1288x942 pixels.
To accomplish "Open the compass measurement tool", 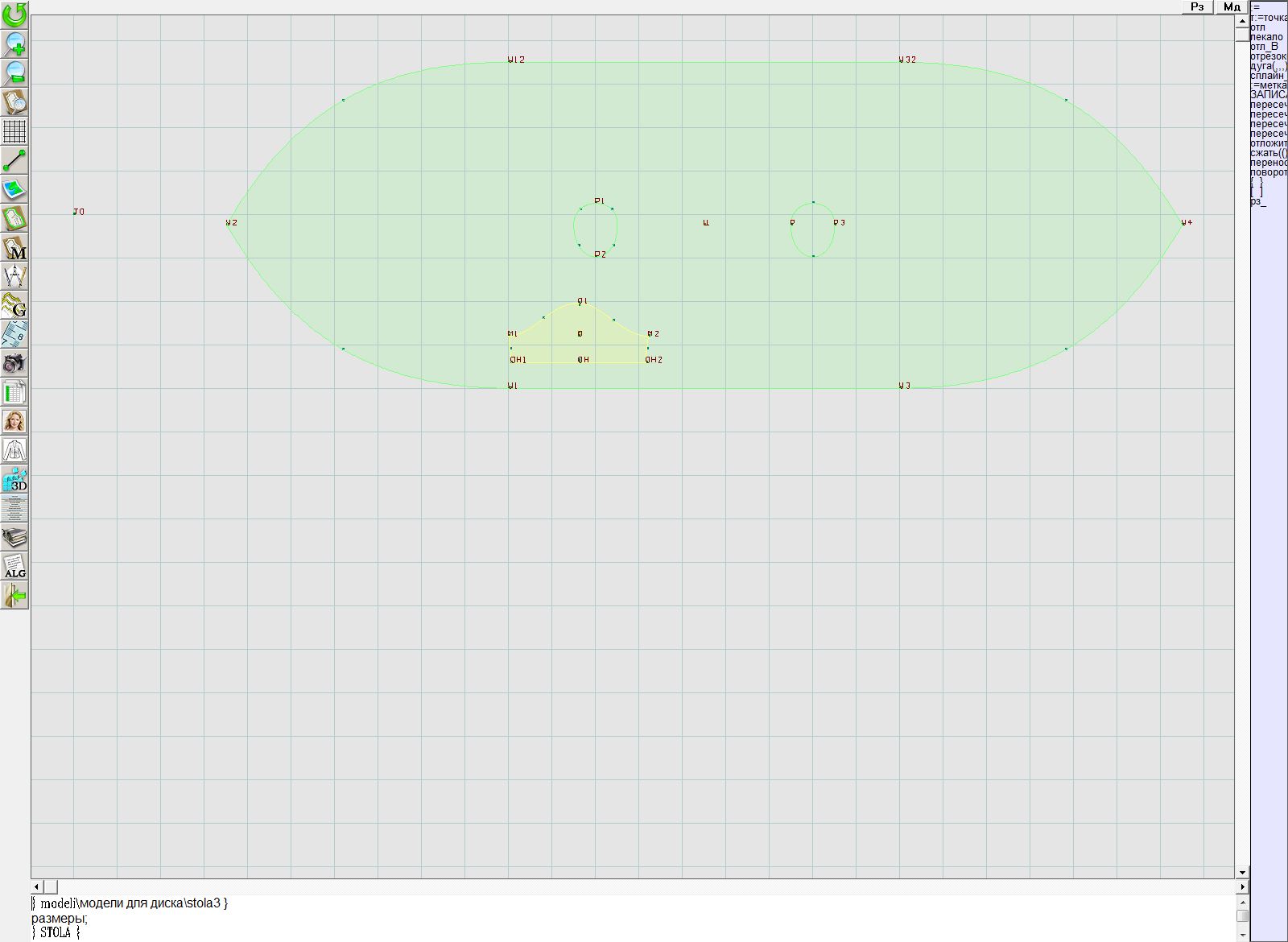I will 14,276.
